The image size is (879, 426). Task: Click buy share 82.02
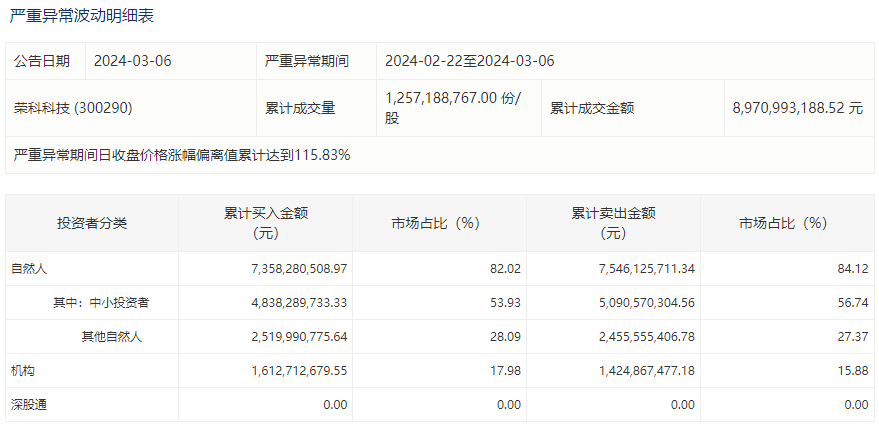pyautogui.click(x=506, y=269)
